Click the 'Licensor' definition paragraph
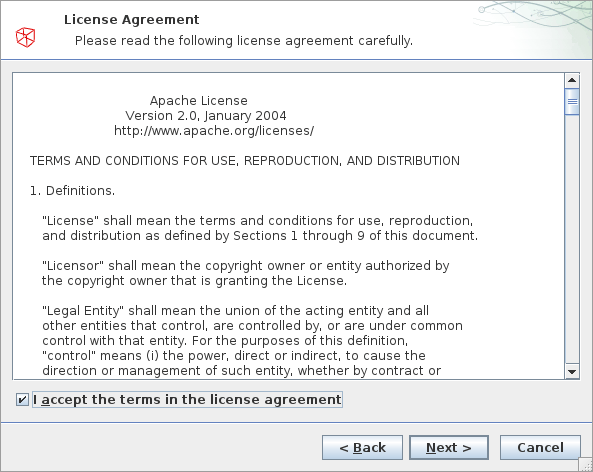Image resolution: width=593 pixels, height=472 pixels. tap(245, 273)
